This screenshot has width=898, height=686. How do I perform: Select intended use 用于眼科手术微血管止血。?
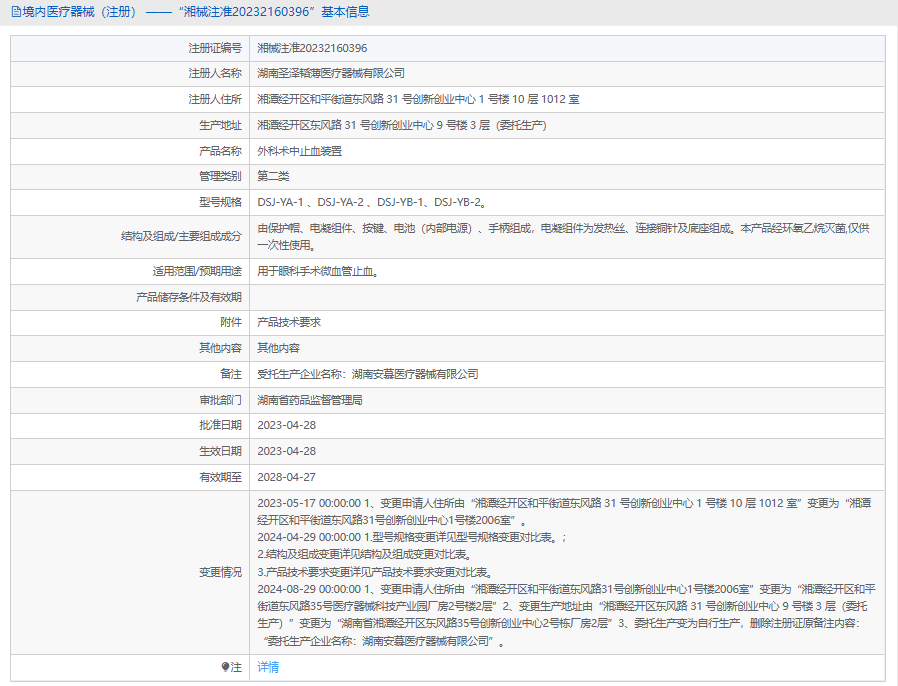tap(318, 271)
